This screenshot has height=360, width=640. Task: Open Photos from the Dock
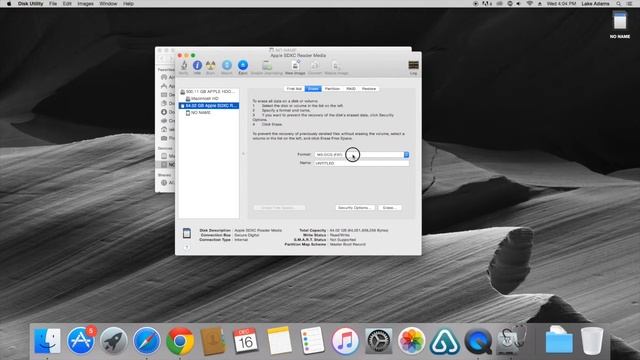[411, 340]
